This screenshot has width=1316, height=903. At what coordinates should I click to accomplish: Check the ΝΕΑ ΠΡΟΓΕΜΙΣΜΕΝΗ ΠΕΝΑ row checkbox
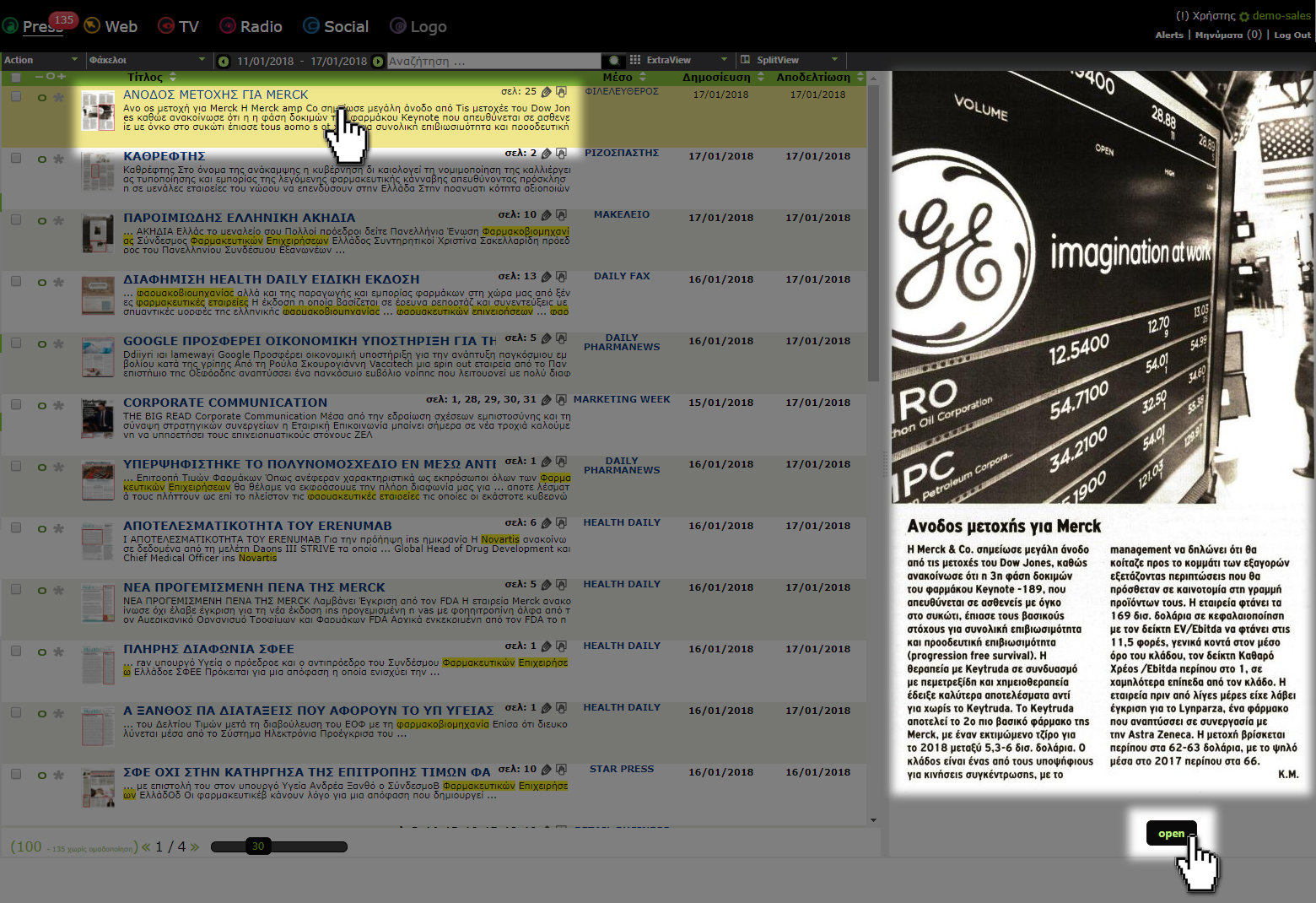[x=16, y=589]
